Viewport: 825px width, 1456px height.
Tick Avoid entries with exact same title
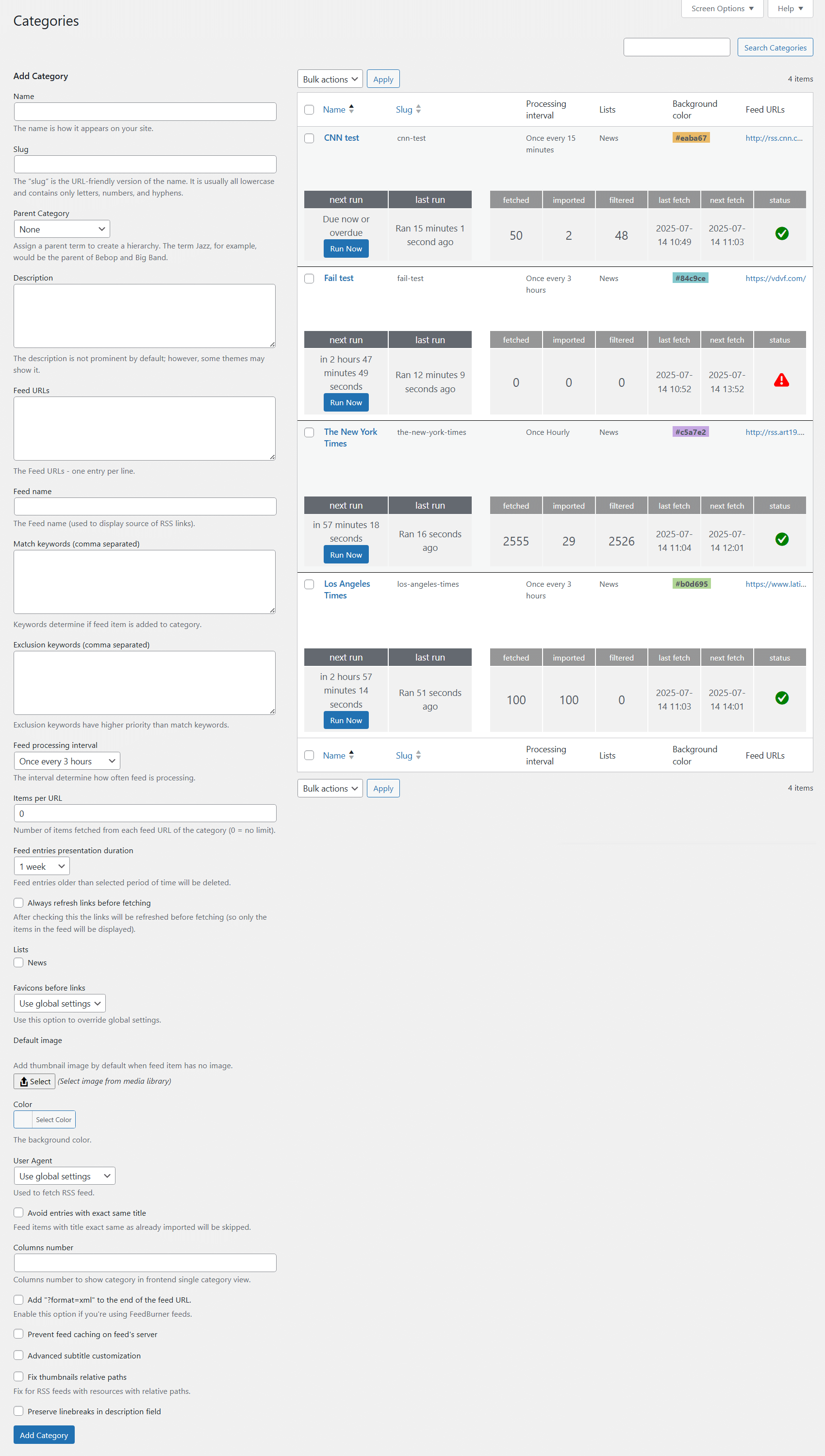tap(19, 1212)
